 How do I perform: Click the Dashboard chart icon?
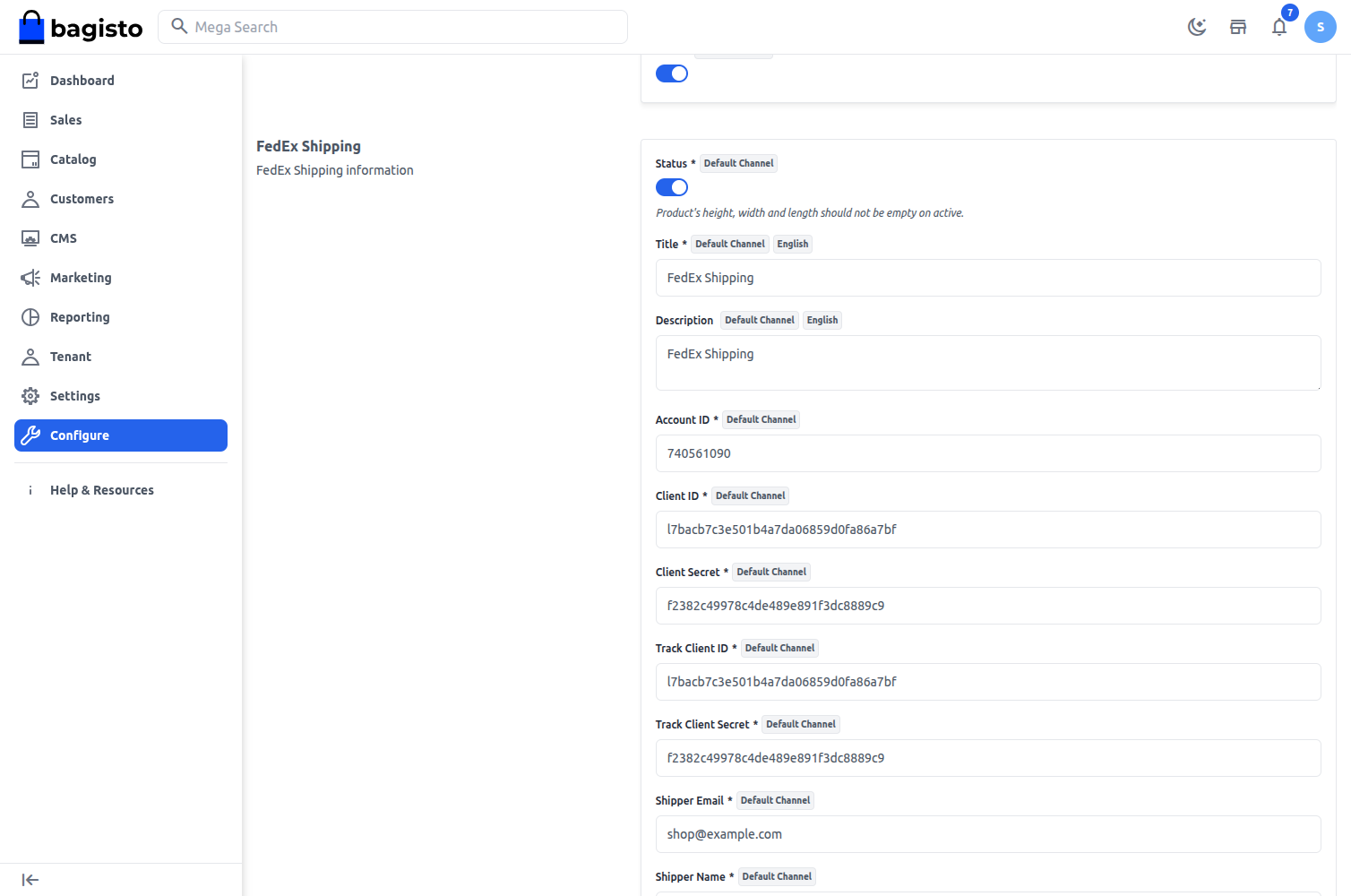click(30, 81)
